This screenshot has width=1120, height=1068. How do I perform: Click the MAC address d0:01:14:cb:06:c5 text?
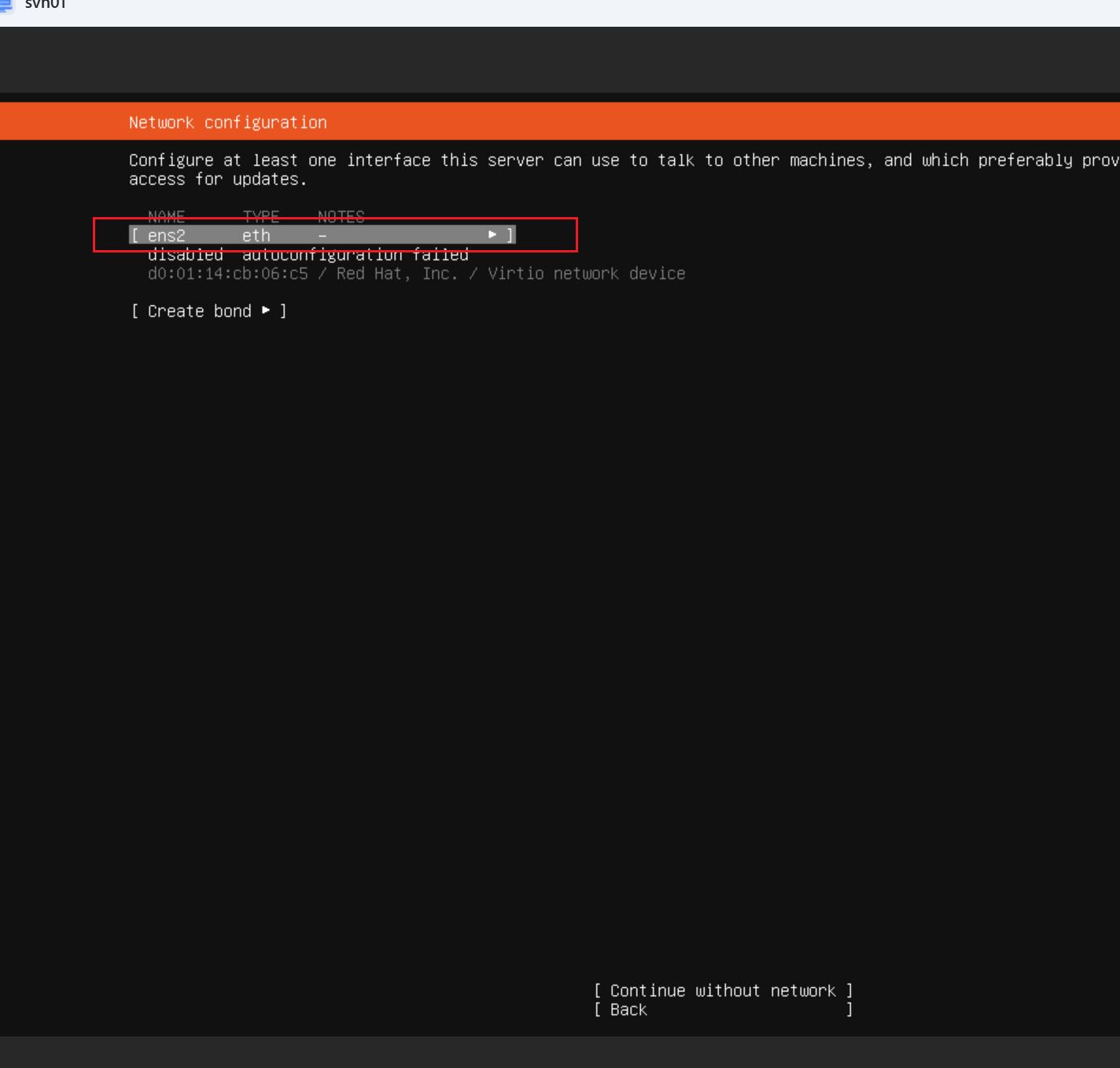click(228, 274)
